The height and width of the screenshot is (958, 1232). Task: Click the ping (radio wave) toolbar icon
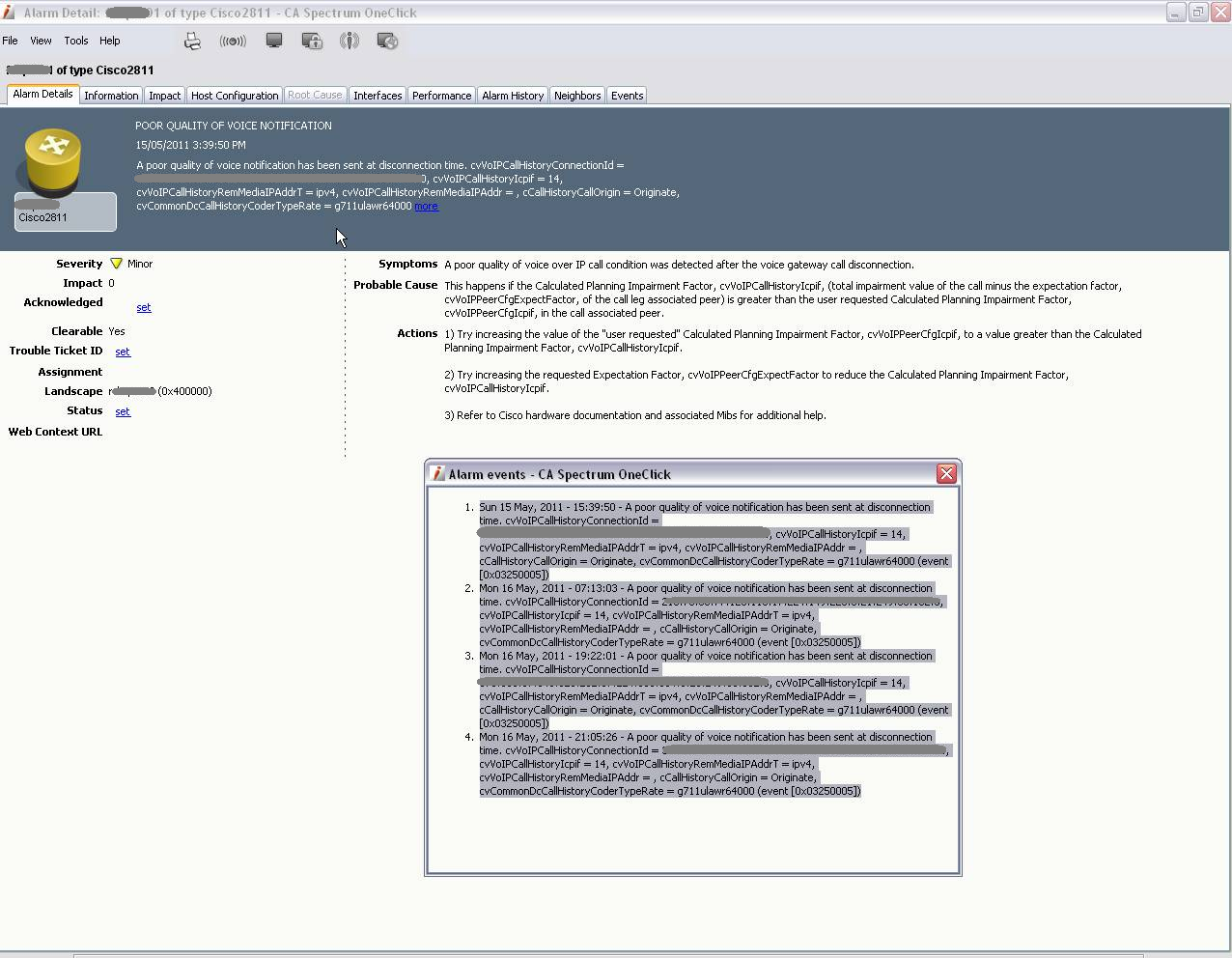pos(233,41)
